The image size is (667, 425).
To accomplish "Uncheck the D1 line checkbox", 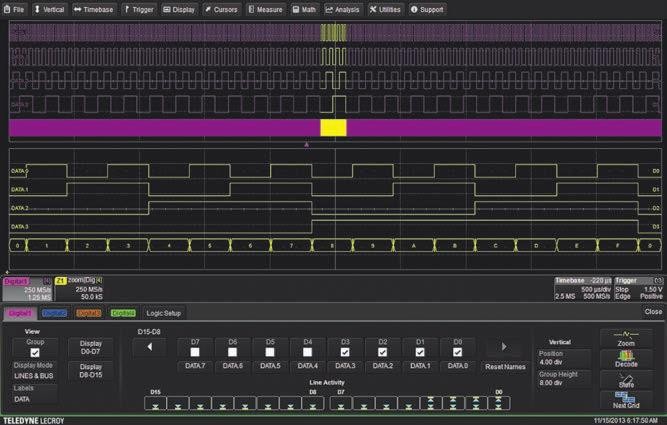I will tap(420, 352).
